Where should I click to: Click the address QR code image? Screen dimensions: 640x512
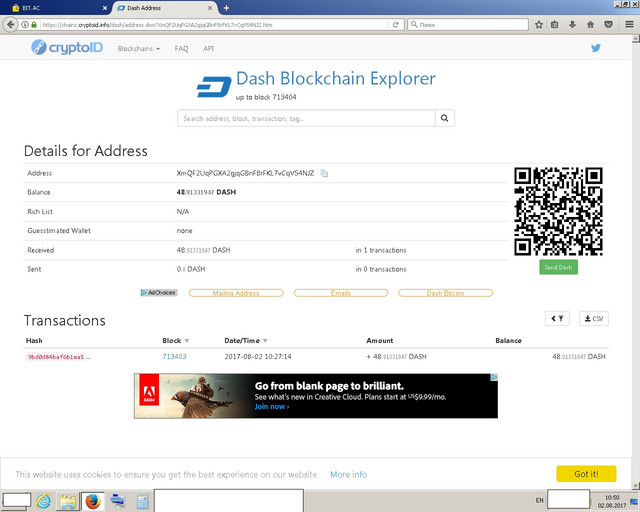pyautogui.click(x=558, y=211)
